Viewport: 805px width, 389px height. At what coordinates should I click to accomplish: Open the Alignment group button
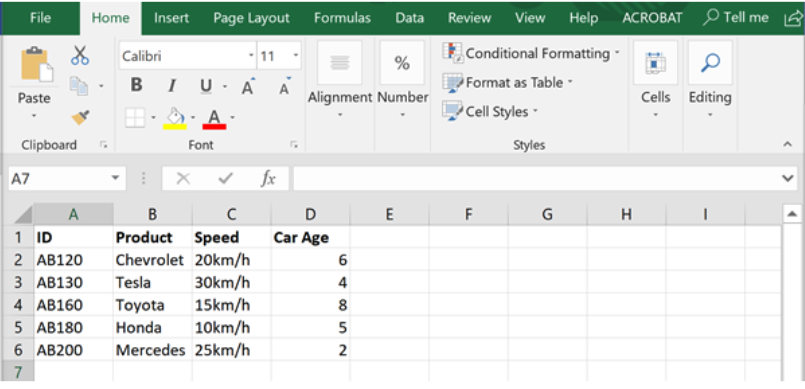point(339,63)
